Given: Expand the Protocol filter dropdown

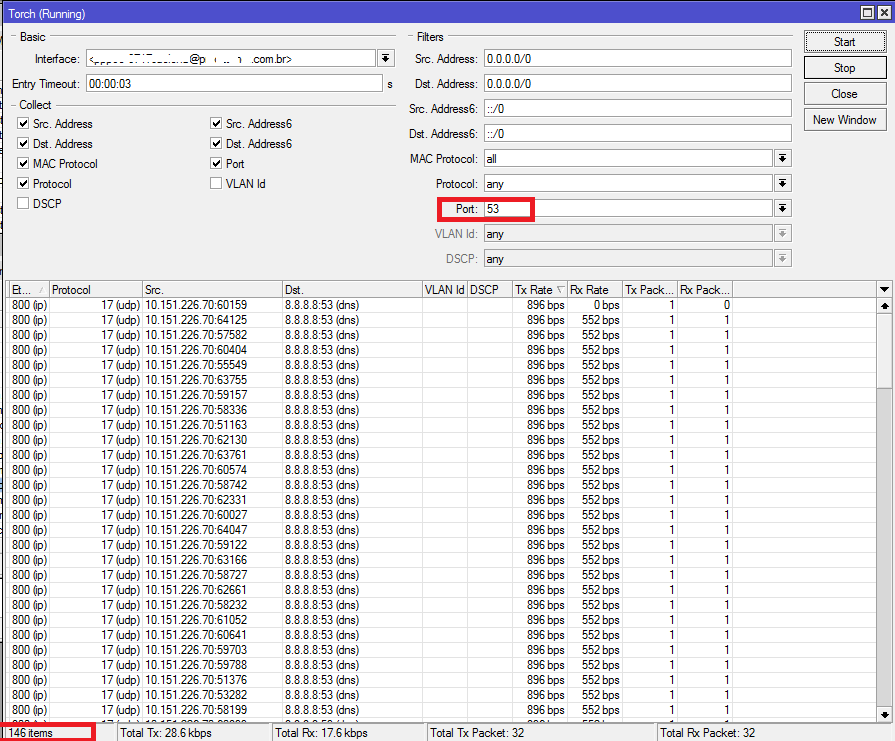Looking at the screenshot, I should [x=783, y=184].
